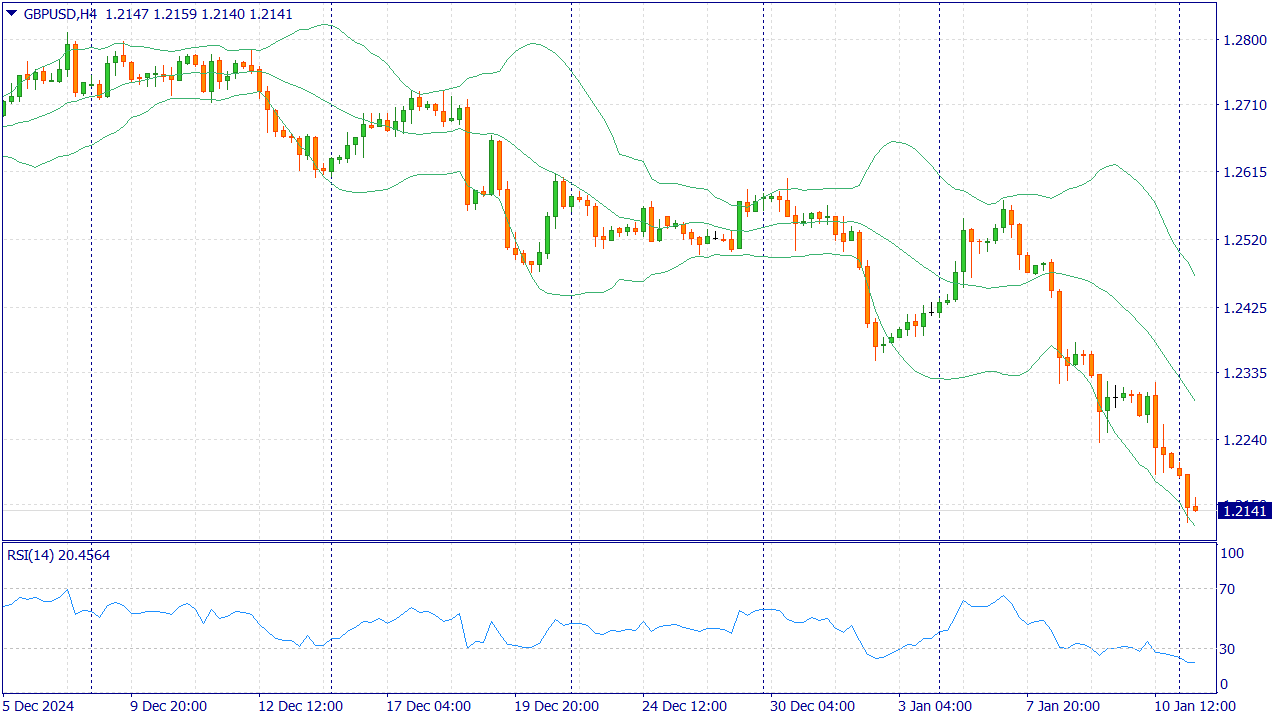Click the 17 Dec 04:00 time label
This screenshot has height=720, width=1280.
(429, 706)
